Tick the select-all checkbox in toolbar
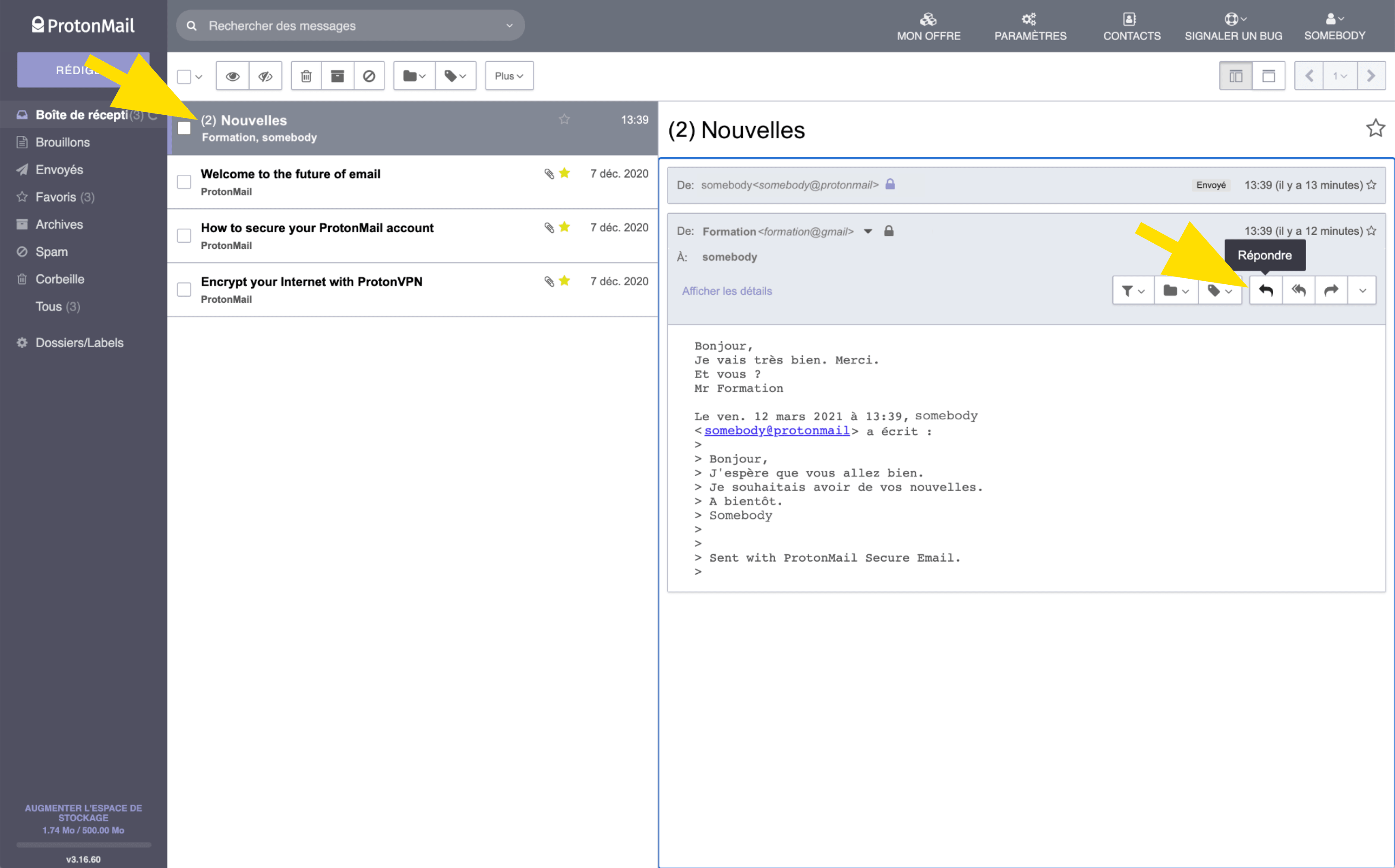 click(184, 76)
